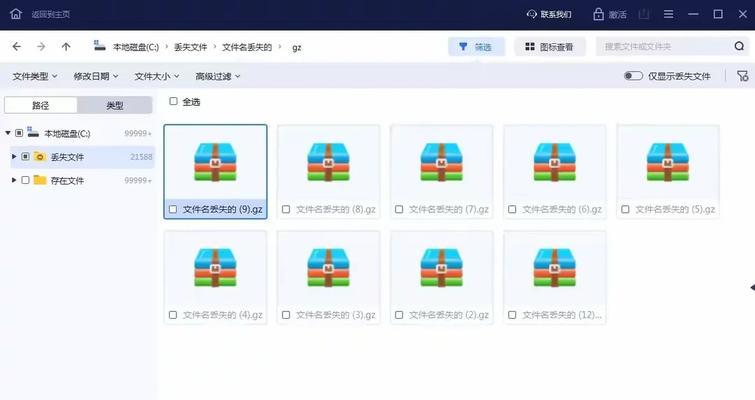Navigate up one folder level
The image size is (755, 400).
tap(66, 47)
